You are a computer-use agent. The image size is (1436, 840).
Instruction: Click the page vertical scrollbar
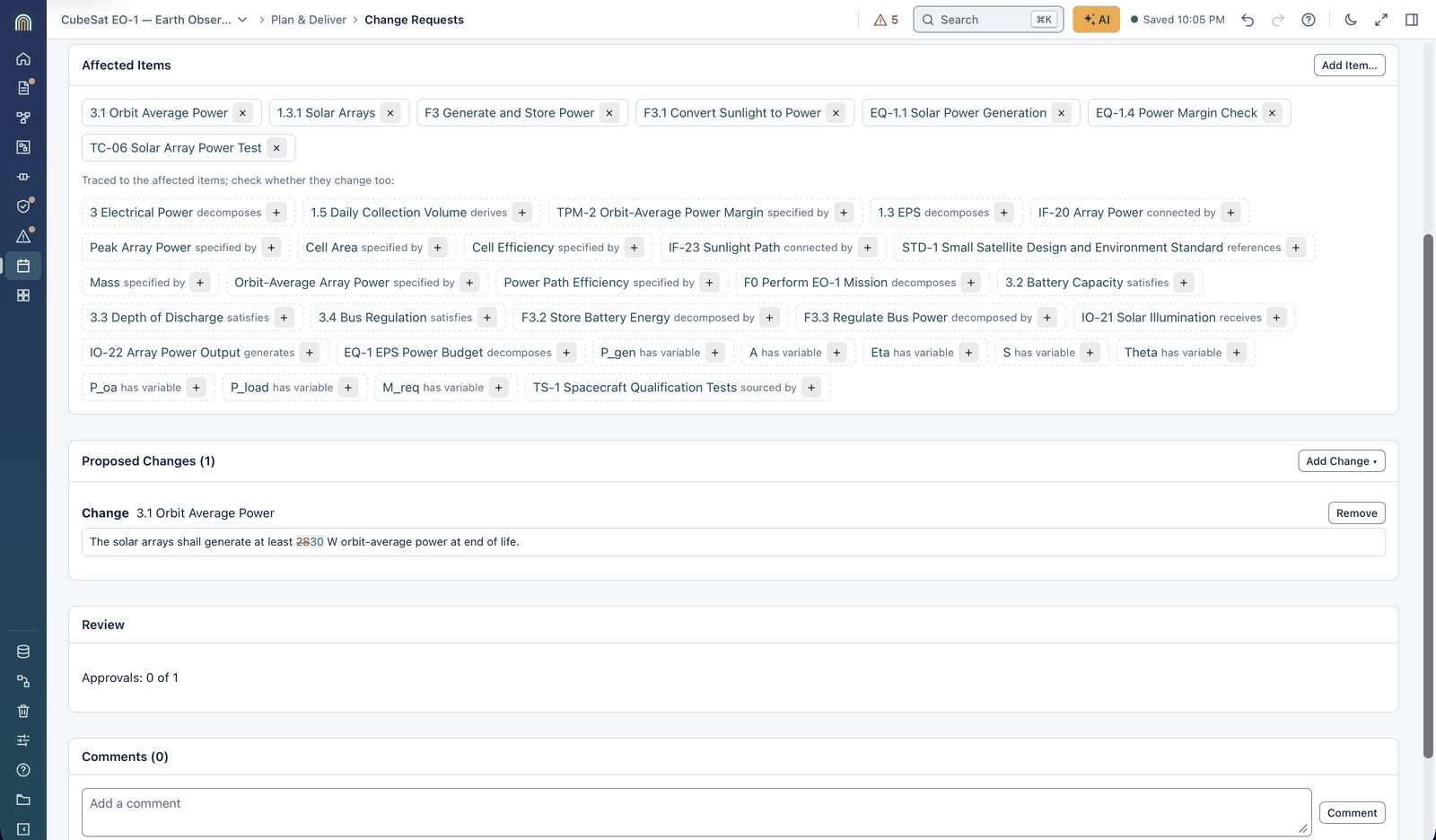1428,496
